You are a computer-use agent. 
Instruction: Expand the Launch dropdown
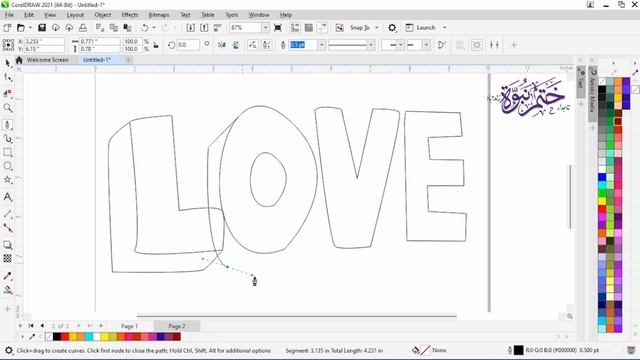pos(444,28)
